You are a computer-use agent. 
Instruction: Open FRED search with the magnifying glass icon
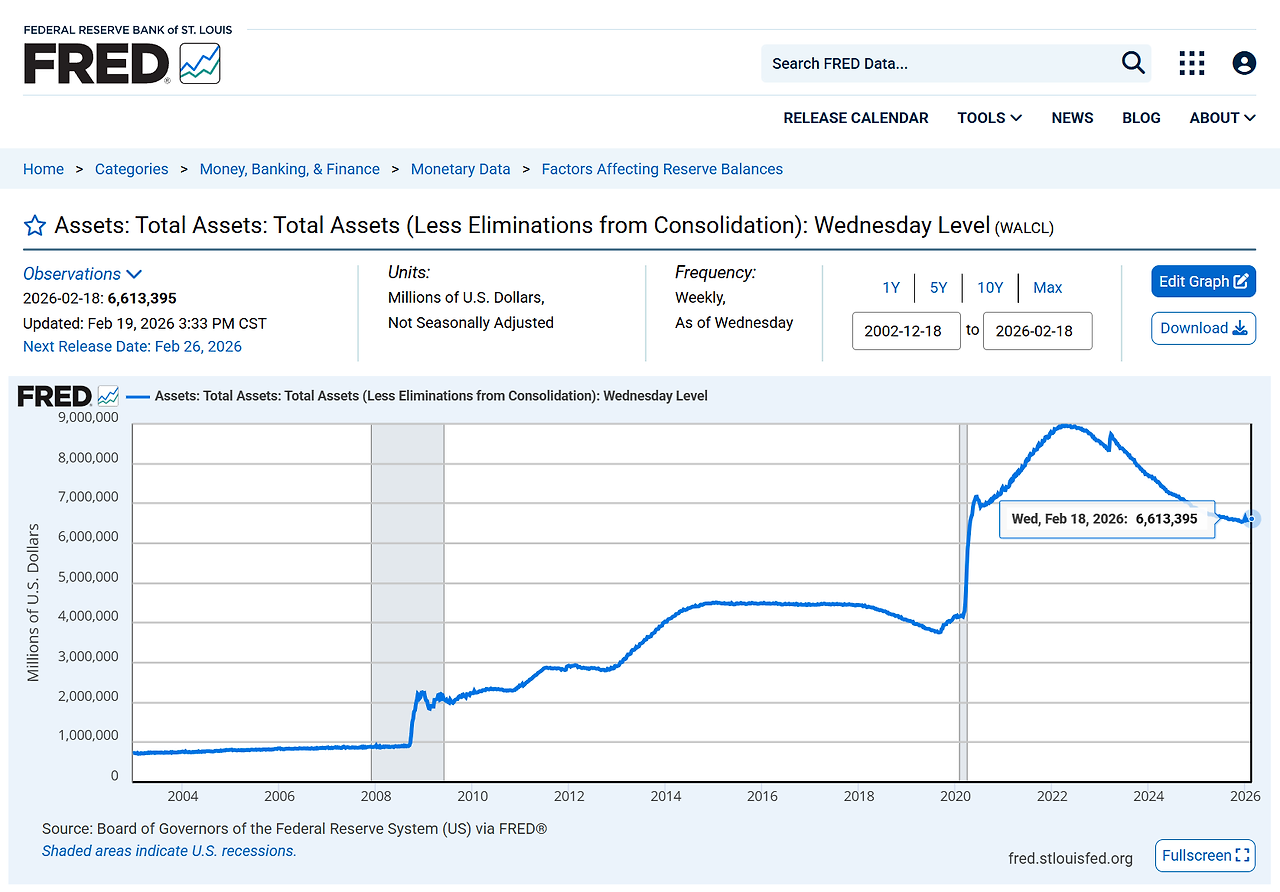click(1132, 62)
